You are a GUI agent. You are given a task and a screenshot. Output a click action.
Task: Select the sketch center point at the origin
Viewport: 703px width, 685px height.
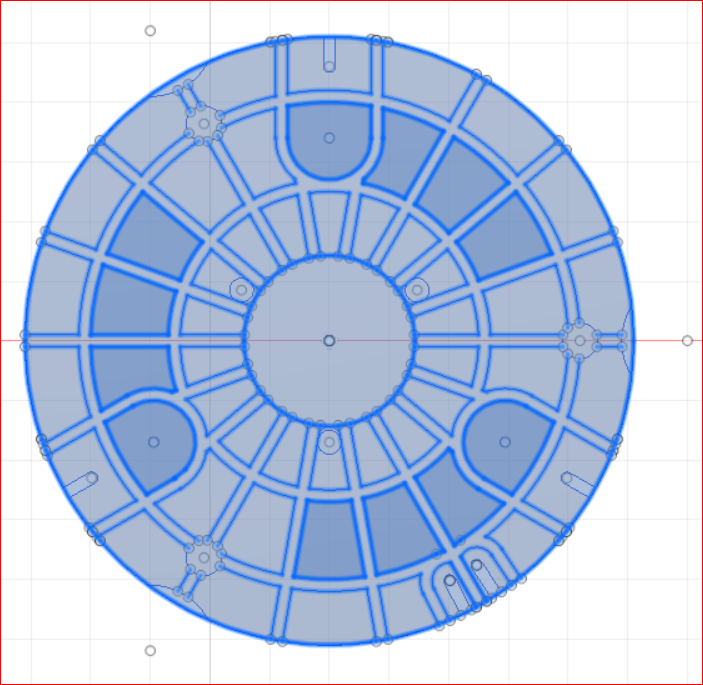tap(329, 341)
